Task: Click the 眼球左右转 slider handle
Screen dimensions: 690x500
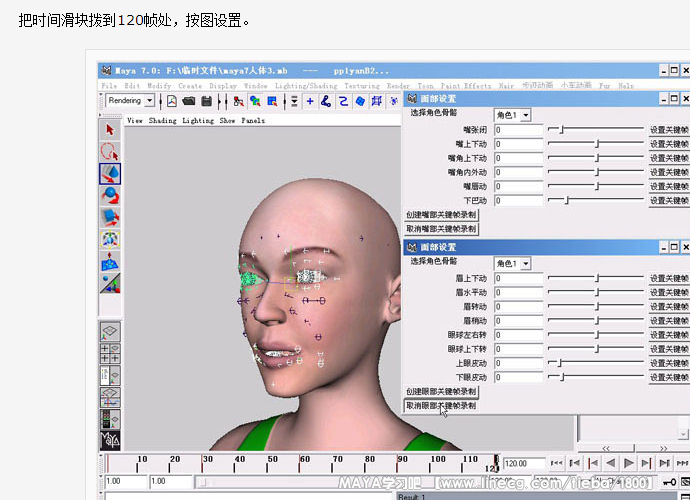Action: point(598,335)
